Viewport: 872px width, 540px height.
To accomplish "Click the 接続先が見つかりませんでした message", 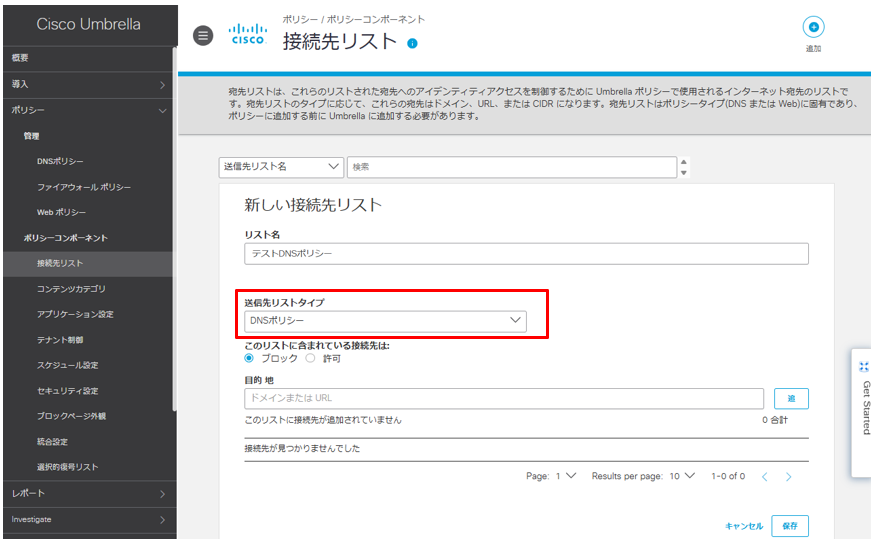I will click(302, 448).
